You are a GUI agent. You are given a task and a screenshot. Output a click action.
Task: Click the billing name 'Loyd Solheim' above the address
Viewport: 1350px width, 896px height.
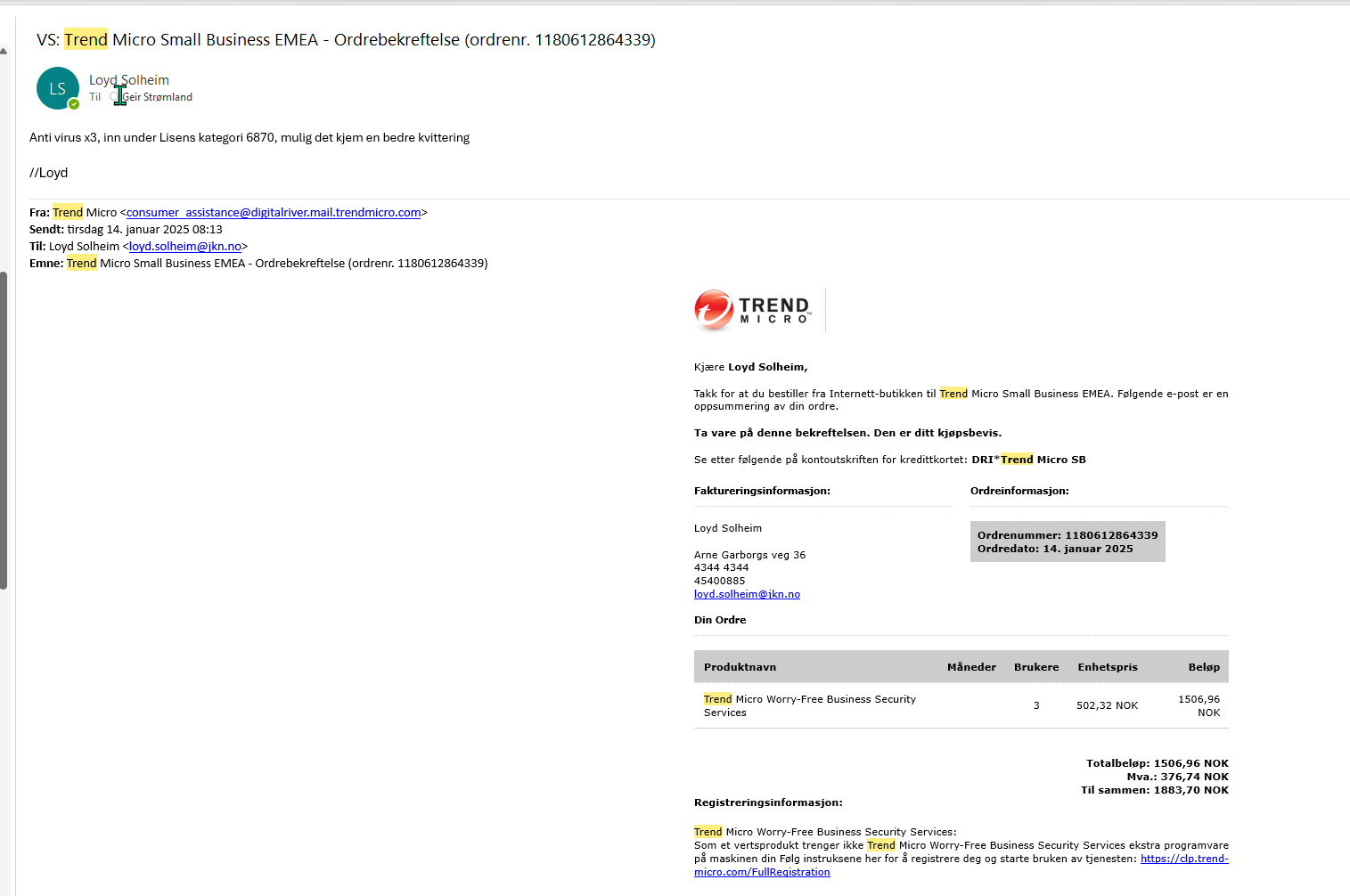pyautogui.click(x=728, y=528)
